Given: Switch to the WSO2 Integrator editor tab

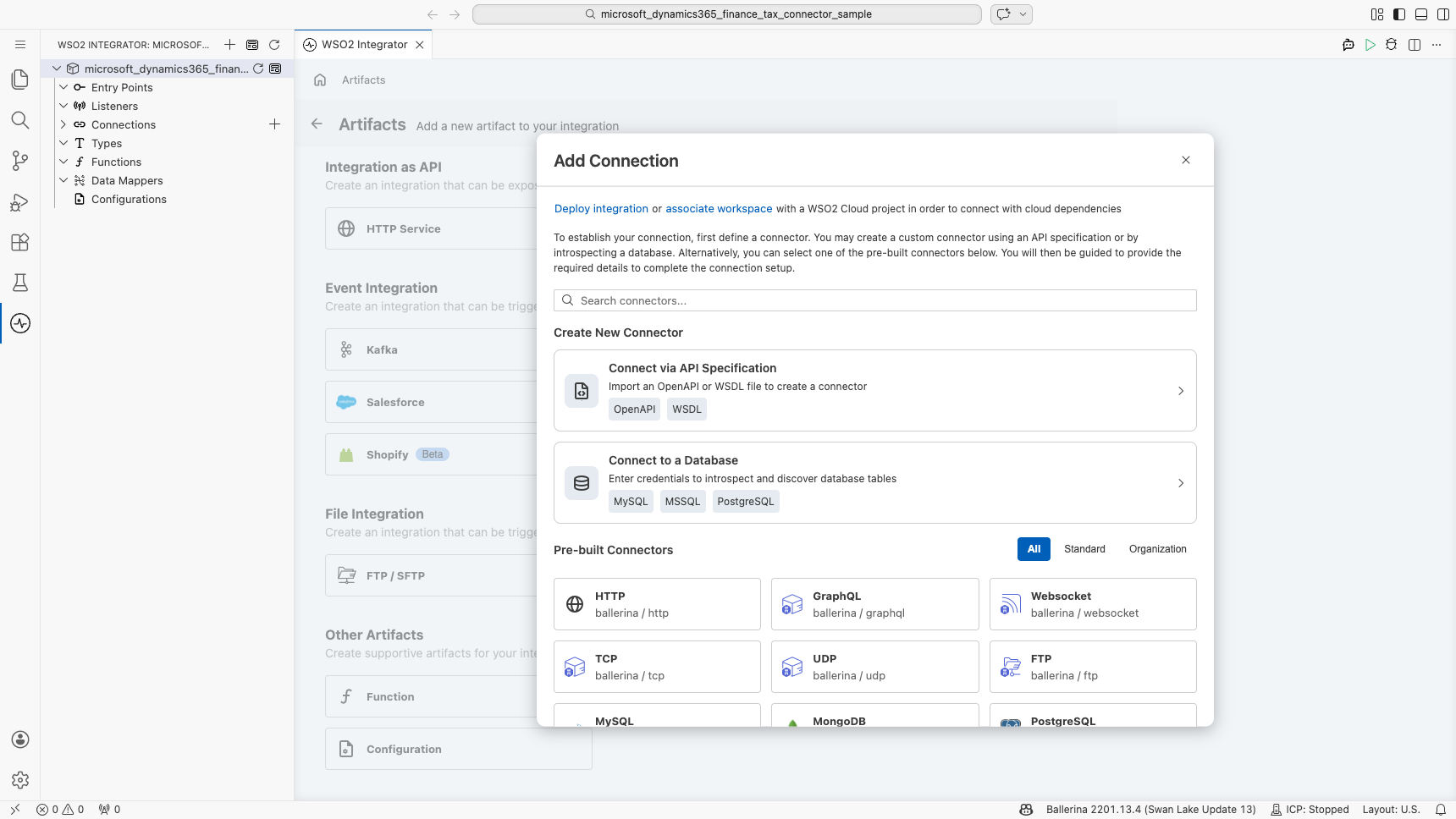Looking at the screenshot, I should pos(364,45).
